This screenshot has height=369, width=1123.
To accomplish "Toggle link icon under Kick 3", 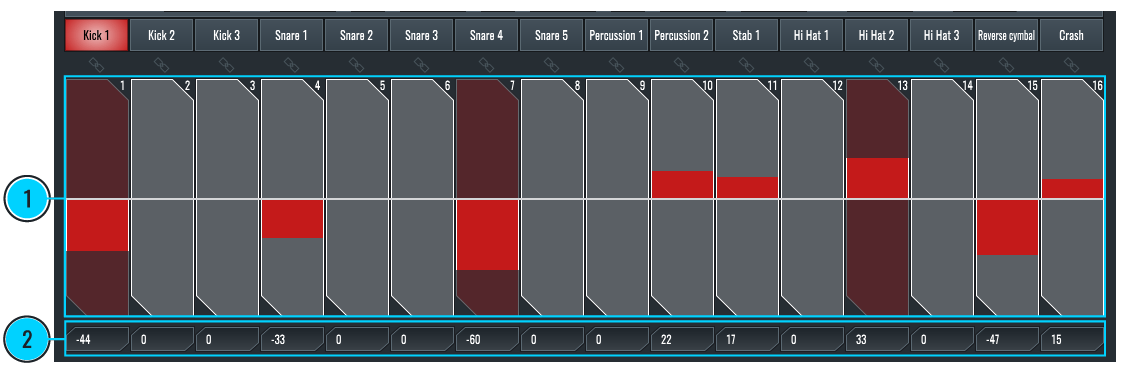I will coord(227,64).
